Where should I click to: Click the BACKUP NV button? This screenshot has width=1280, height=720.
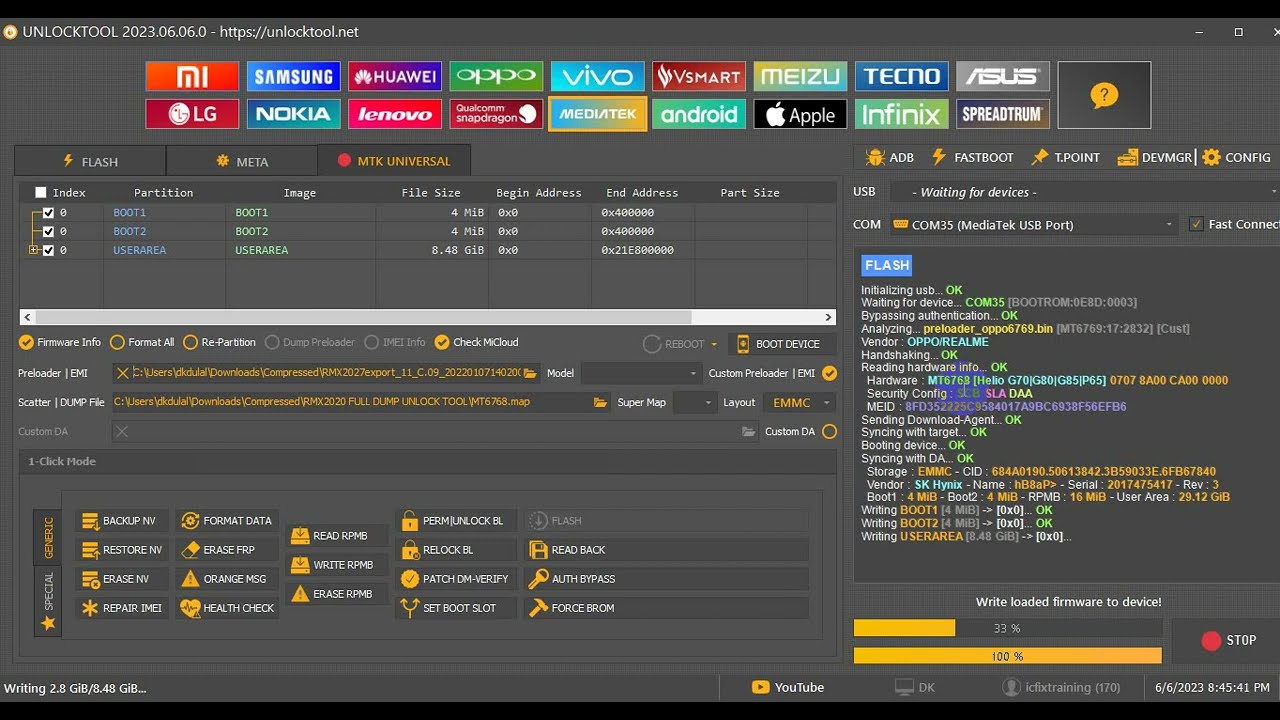tap(121, 521)
